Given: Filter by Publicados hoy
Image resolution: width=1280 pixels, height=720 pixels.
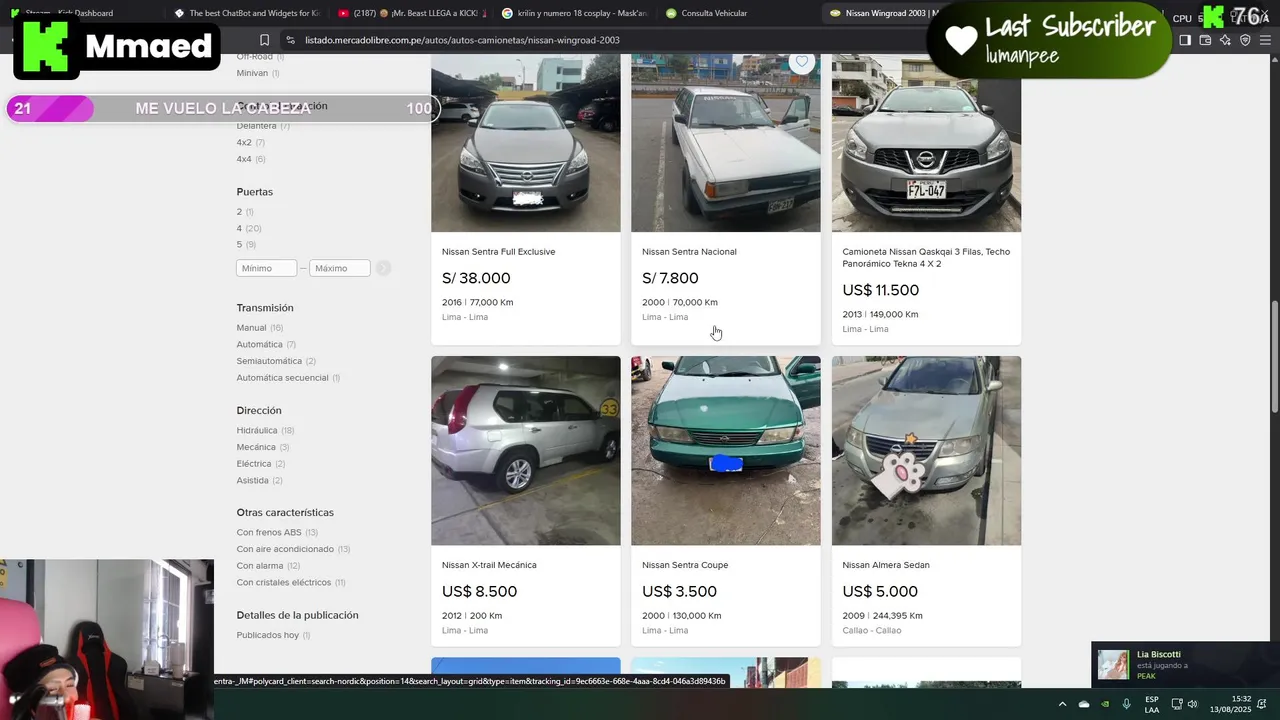Looking at the screenshot, I should tap(273, 635).
